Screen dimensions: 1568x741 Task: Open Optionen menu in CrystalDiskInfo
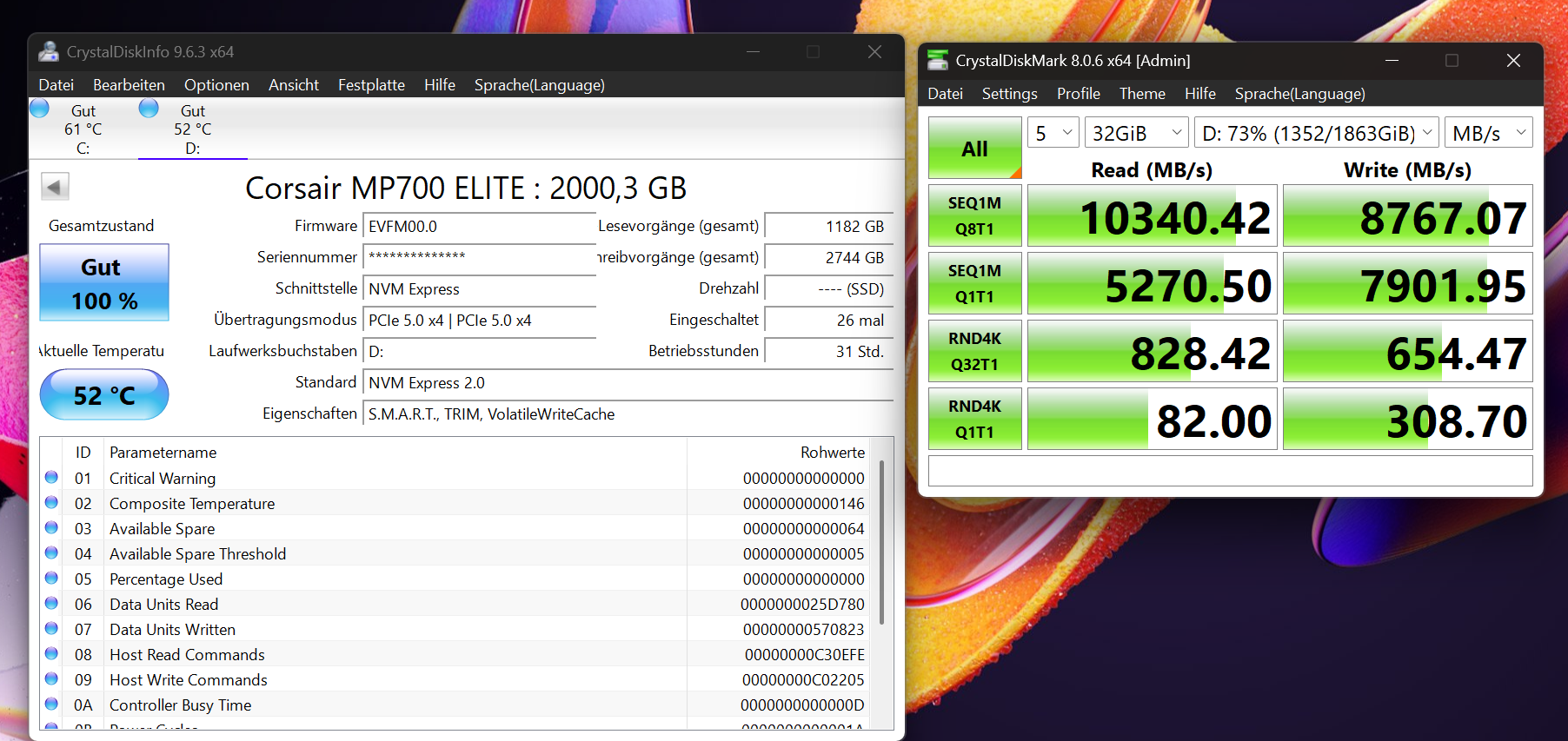(x=216, y=85)
